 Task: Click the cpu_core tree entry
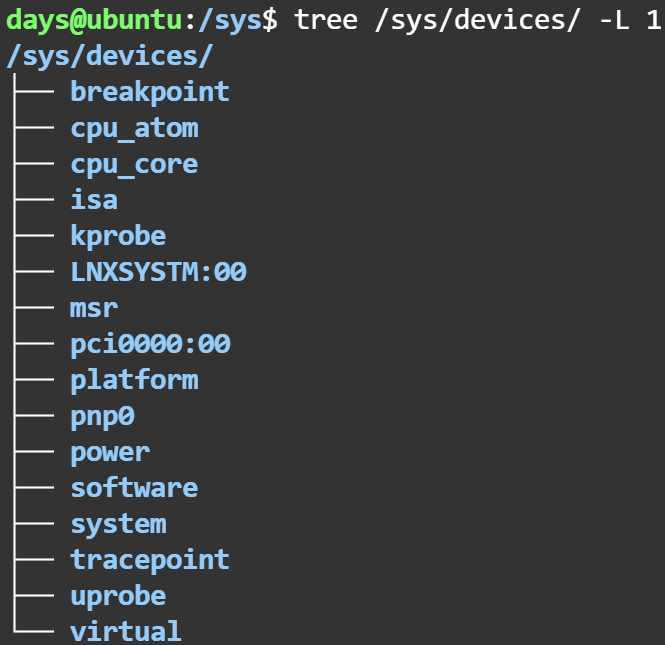pyautogui.click(x=134, y=164)
